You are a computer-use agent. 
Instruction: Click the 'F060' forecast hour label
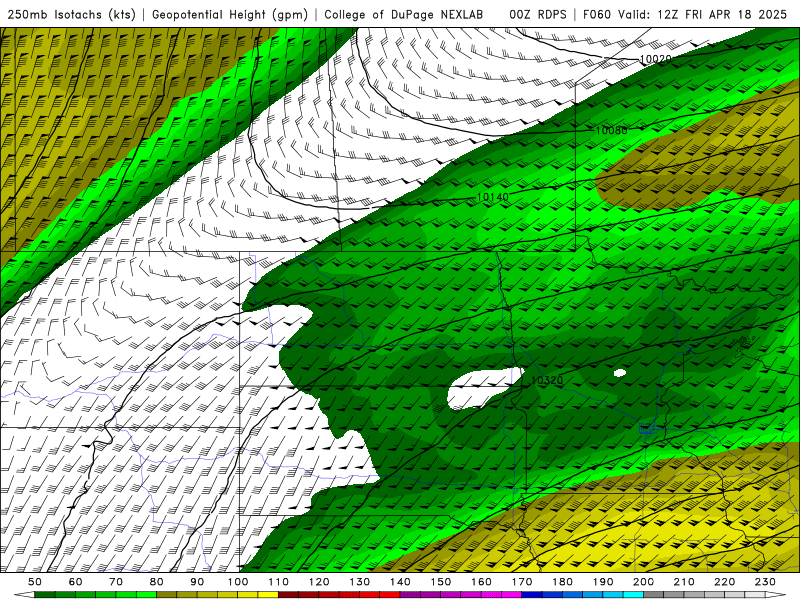[x=597, y=14]
